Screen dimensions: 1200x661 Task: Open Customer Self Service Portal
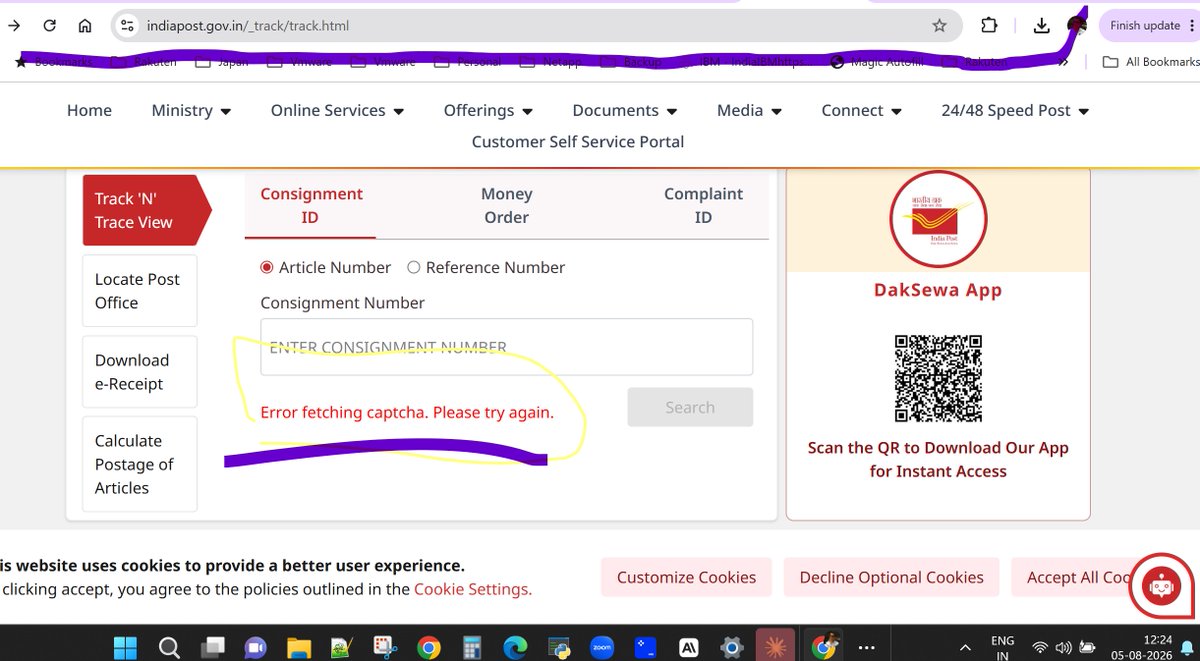[x=578, y=142]
